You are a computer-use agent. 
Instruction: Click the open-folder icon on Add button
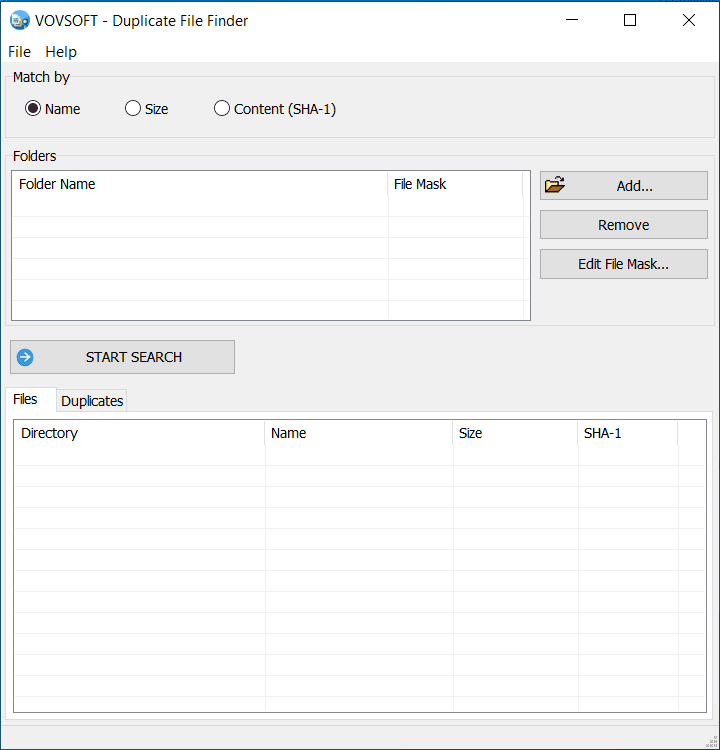coord(555,185)
